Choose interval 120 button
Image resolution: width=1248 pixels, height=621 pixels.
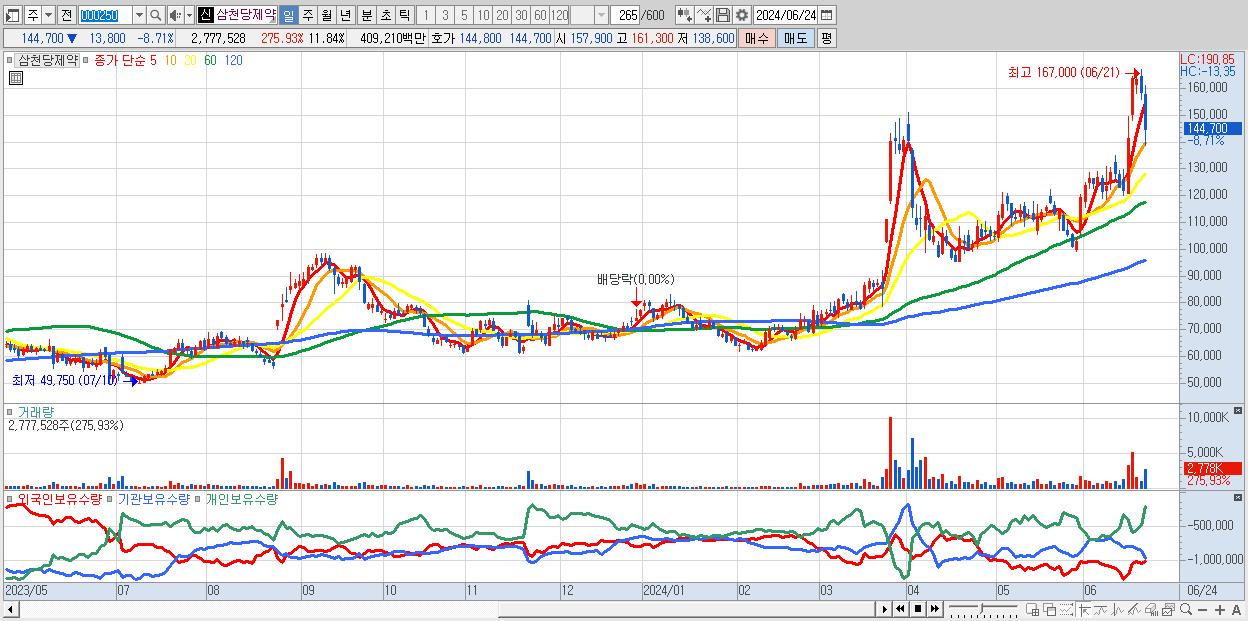[560, 15]
